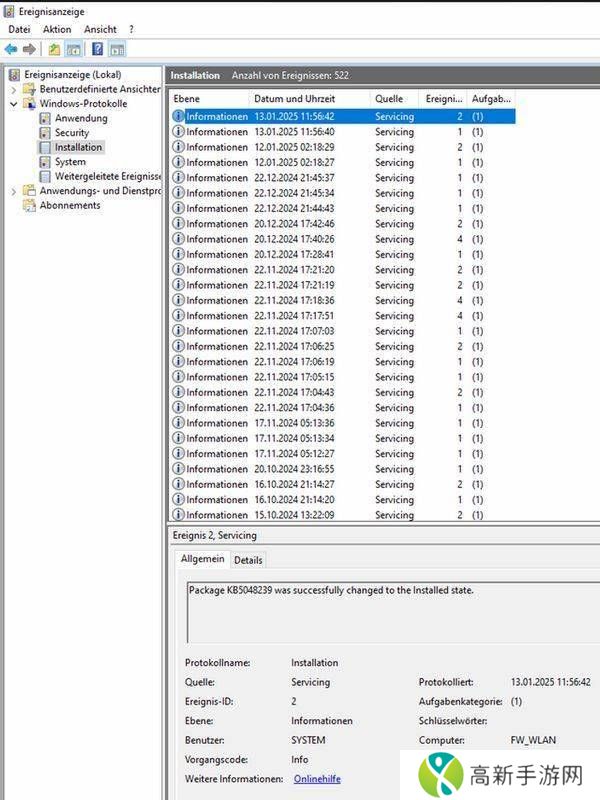Screen dimensions: 600x800
Task: Open the Aktion menu
Action: pyautogui.click(x=57, y=30)
